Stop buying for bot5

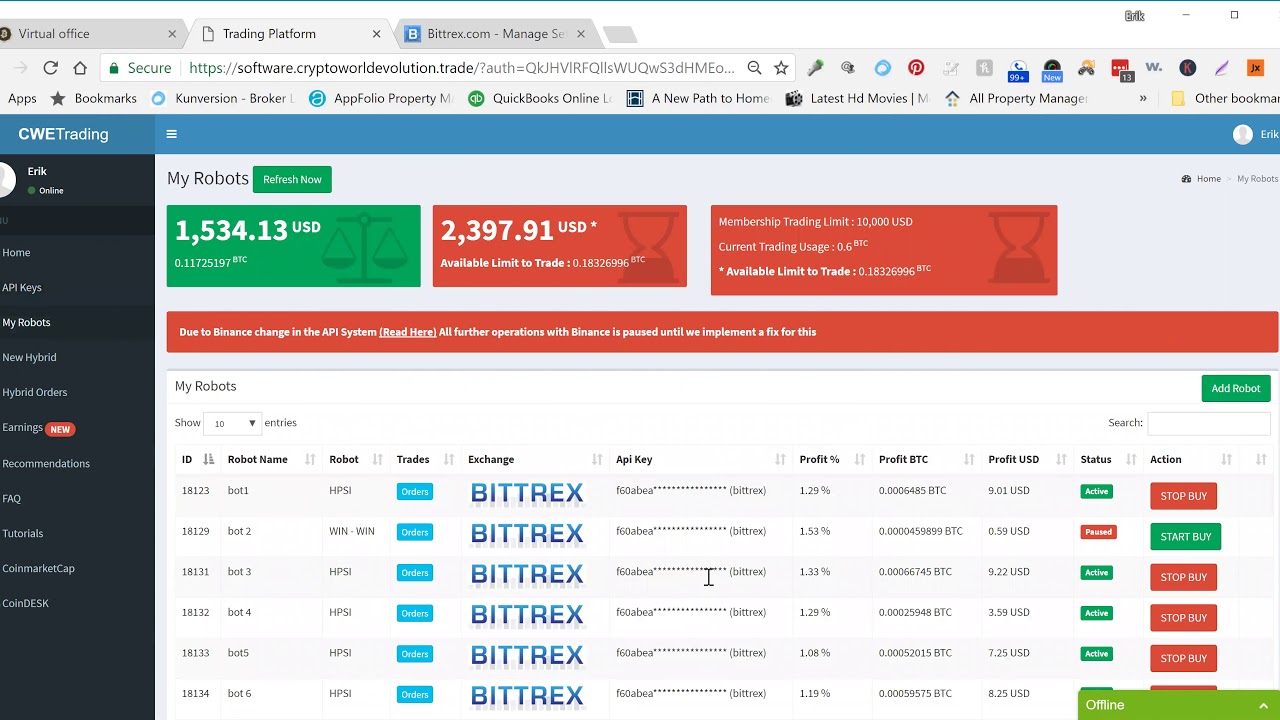pos(1183,658)
